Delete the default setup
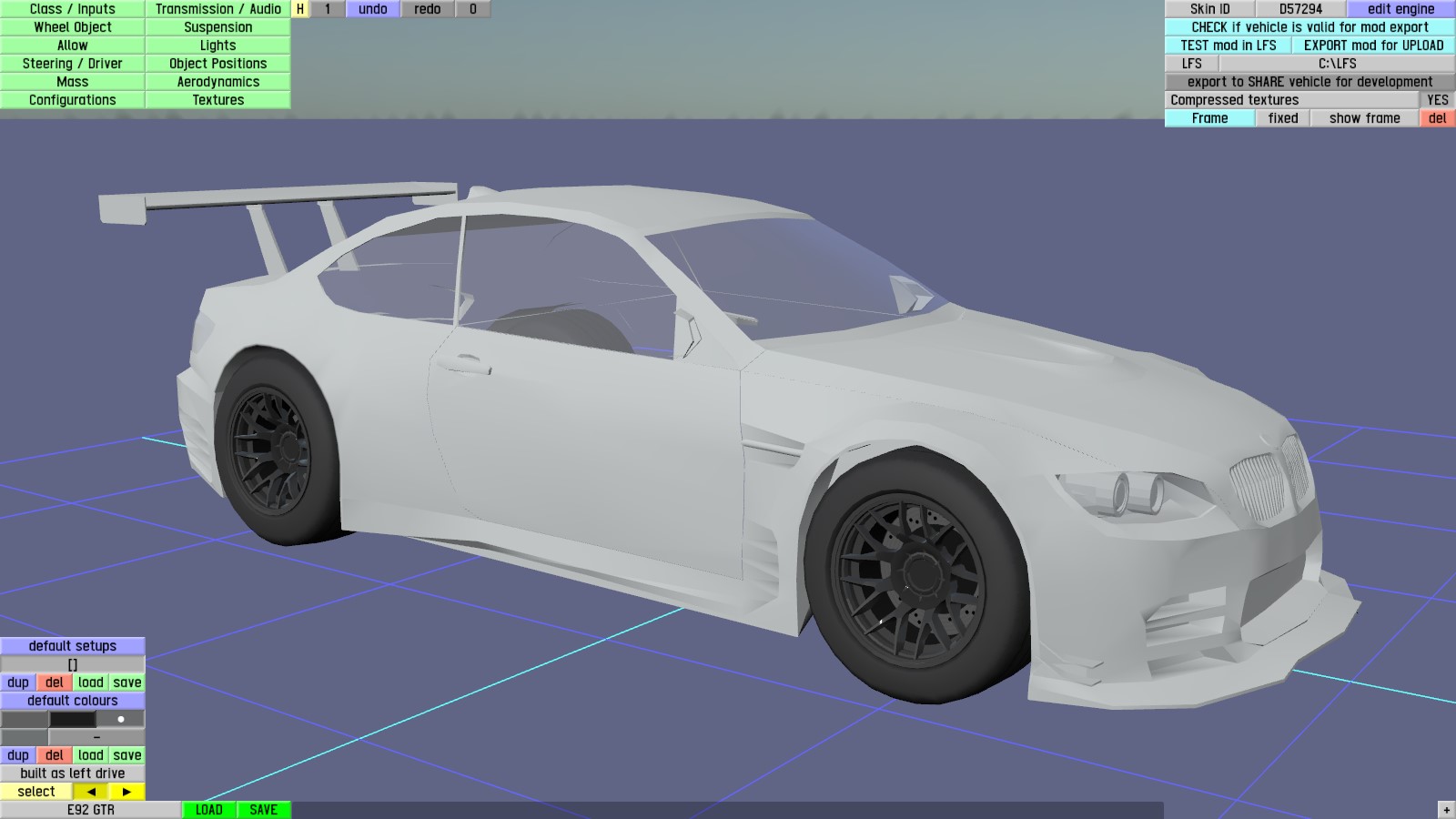Screen dimensions: 1456x819 click(55, 682)
